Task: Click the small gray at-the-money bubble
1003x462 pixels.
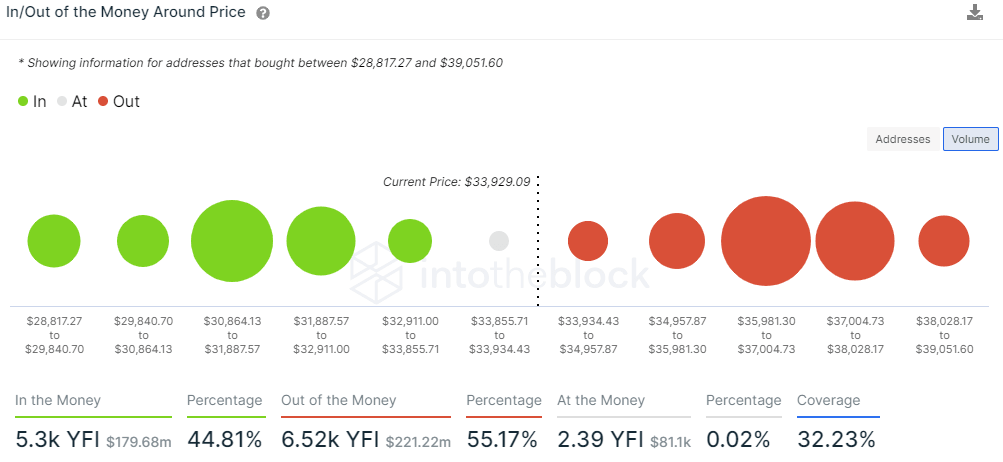Action: point(499,241)
